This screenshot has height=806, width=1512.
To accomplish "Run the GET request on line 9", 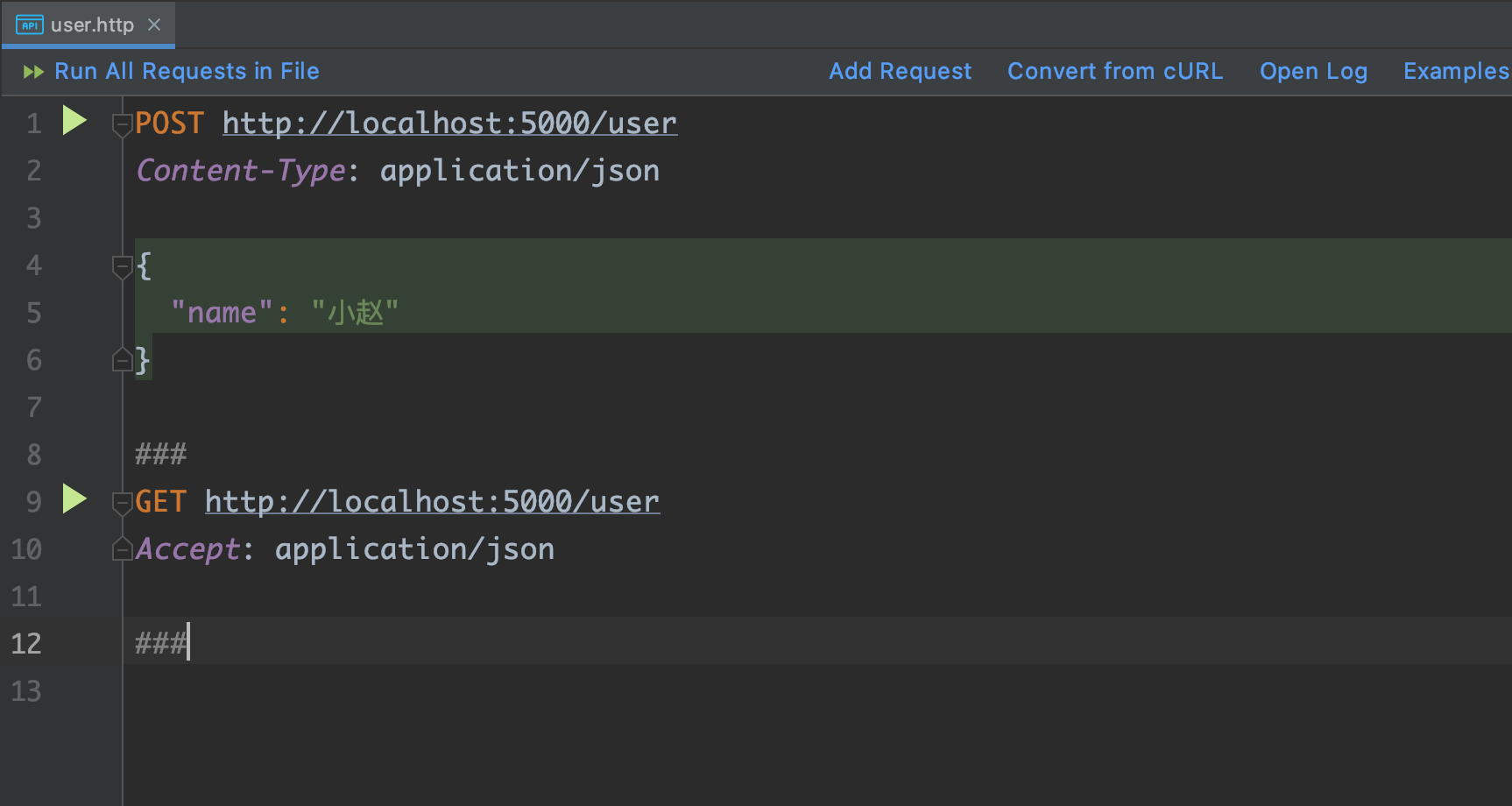I will pyautogui.click(x=74, y=499).
